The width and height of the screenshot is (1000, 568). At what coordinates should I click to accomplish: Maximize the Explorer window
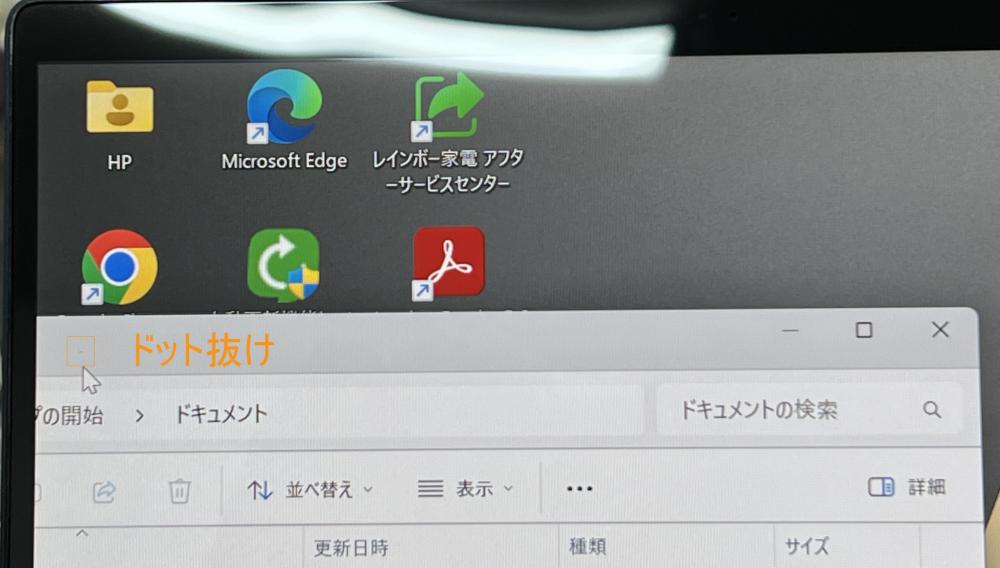864,330
